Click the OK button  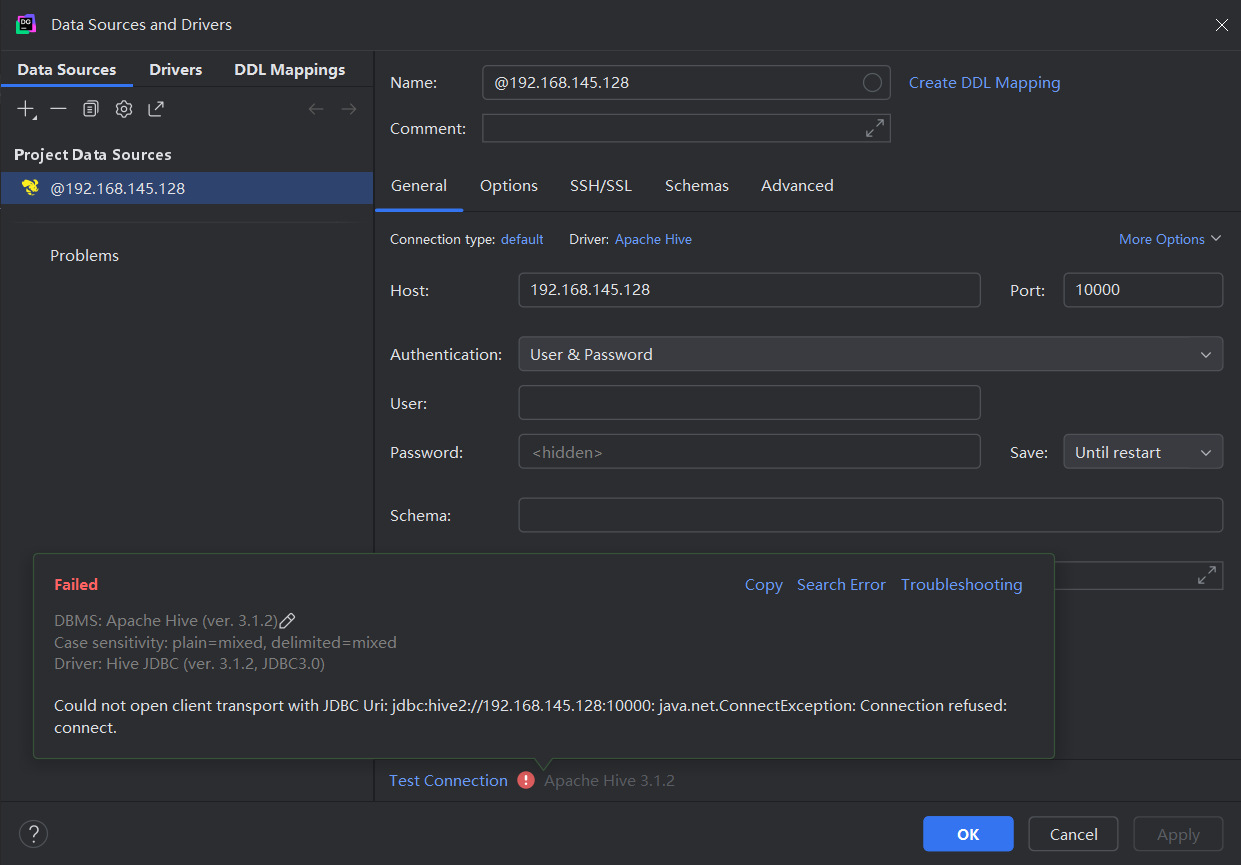[x=968, y=834]
